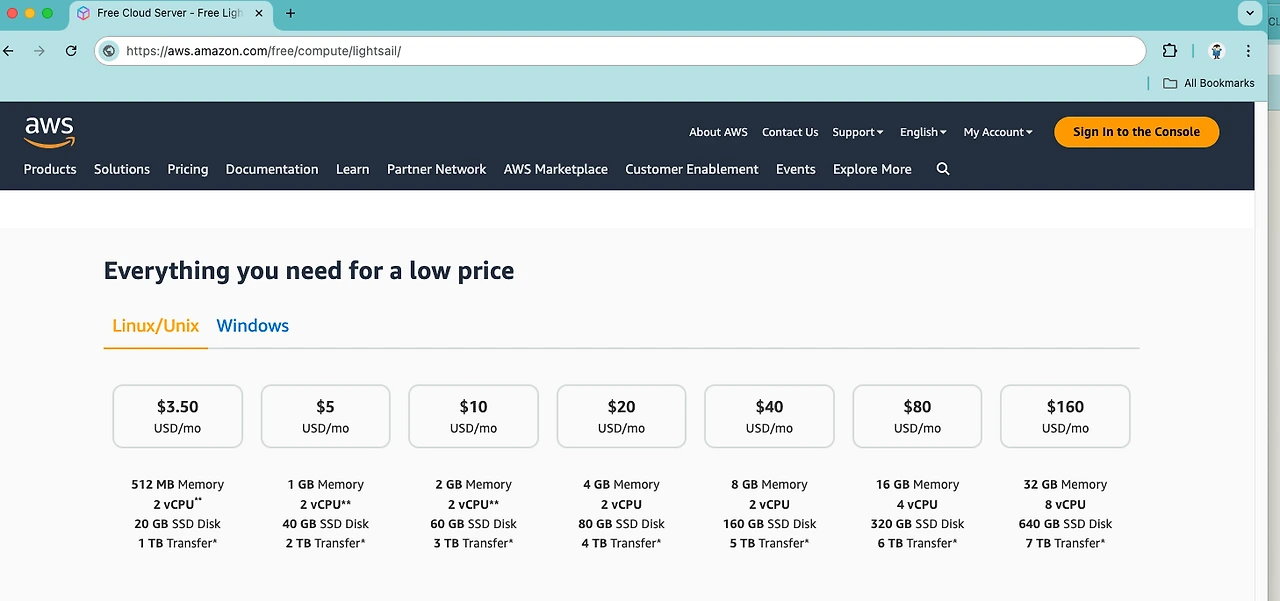
Task: Follow the About AWS link
Action: tap(718, 132)
